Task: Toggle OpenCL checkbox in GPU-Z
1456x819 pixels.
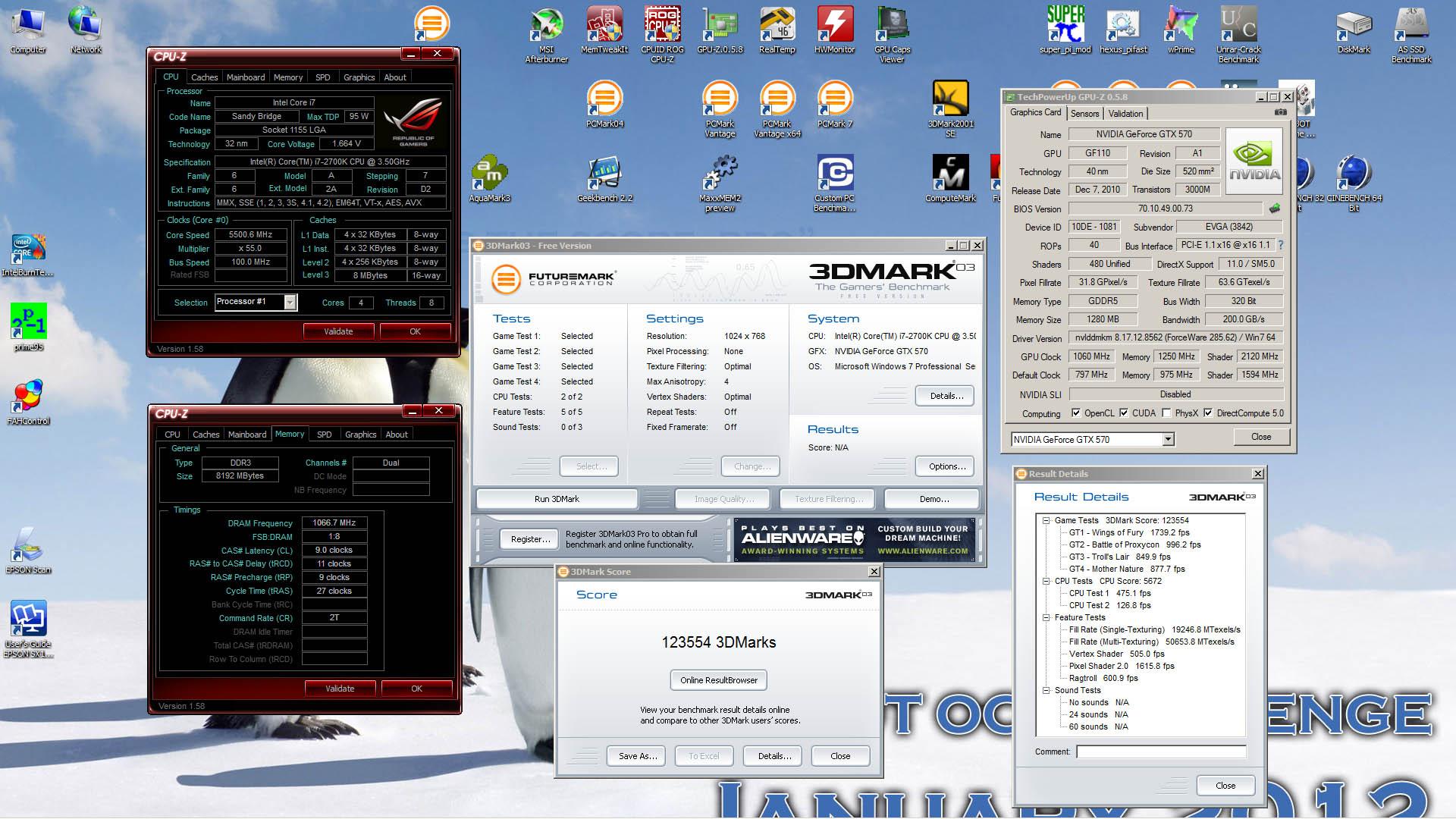Action: pos(1075,413)
